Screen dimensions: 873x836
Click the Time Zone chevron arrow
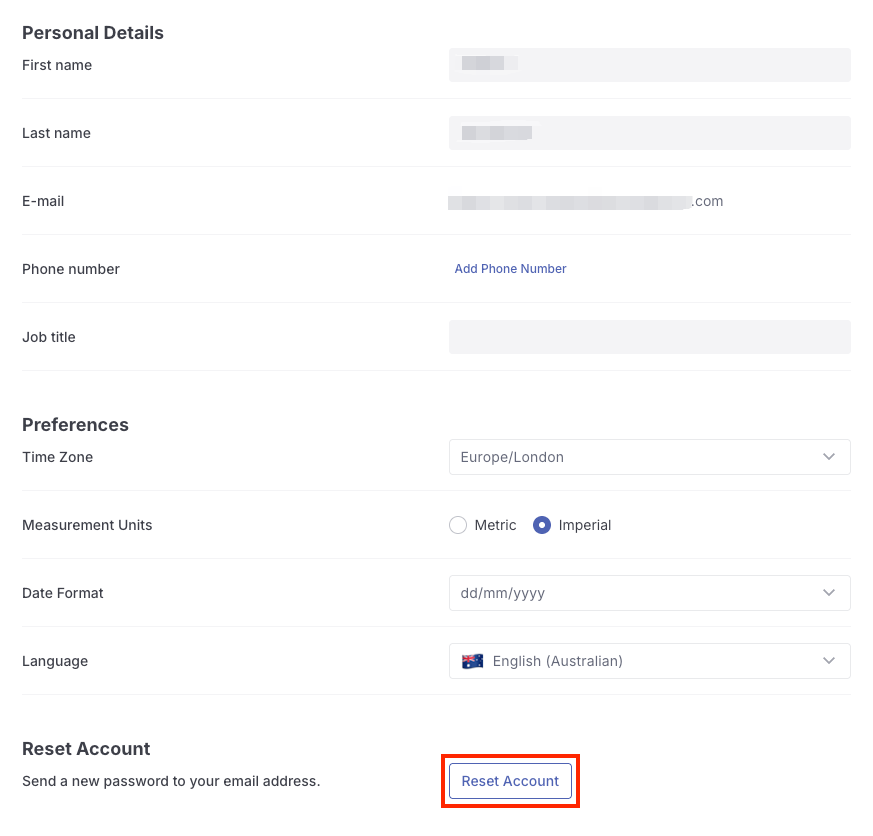(x=829, y=457)
